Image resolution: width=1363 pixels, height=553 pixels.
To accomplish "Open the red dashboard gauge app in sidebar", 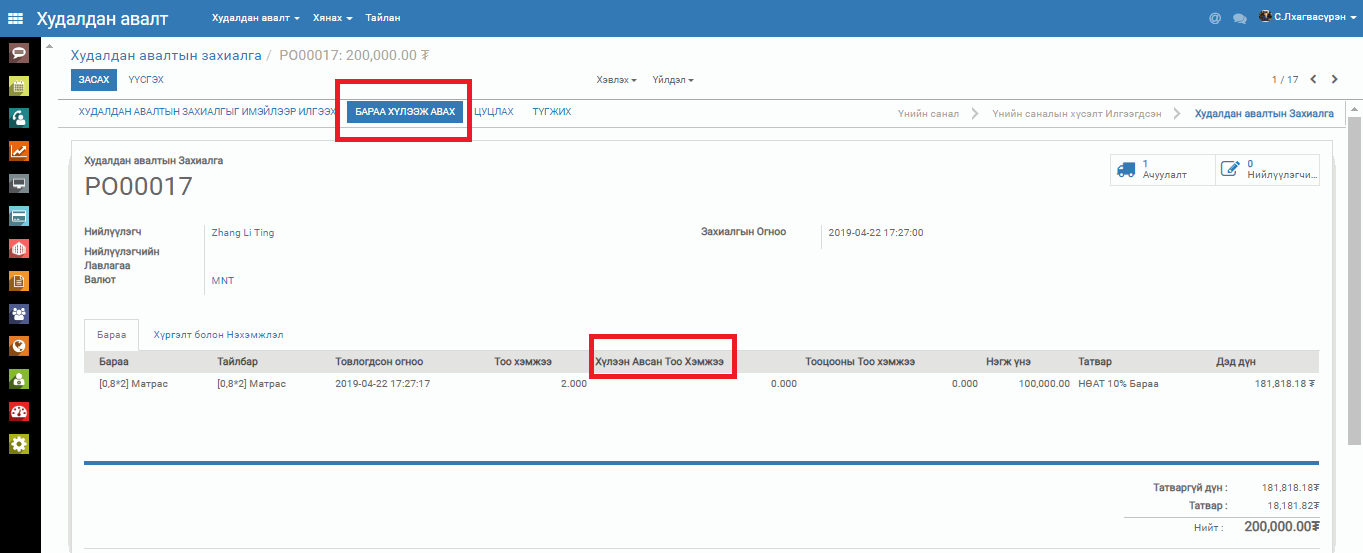I will tap(19, 411).
